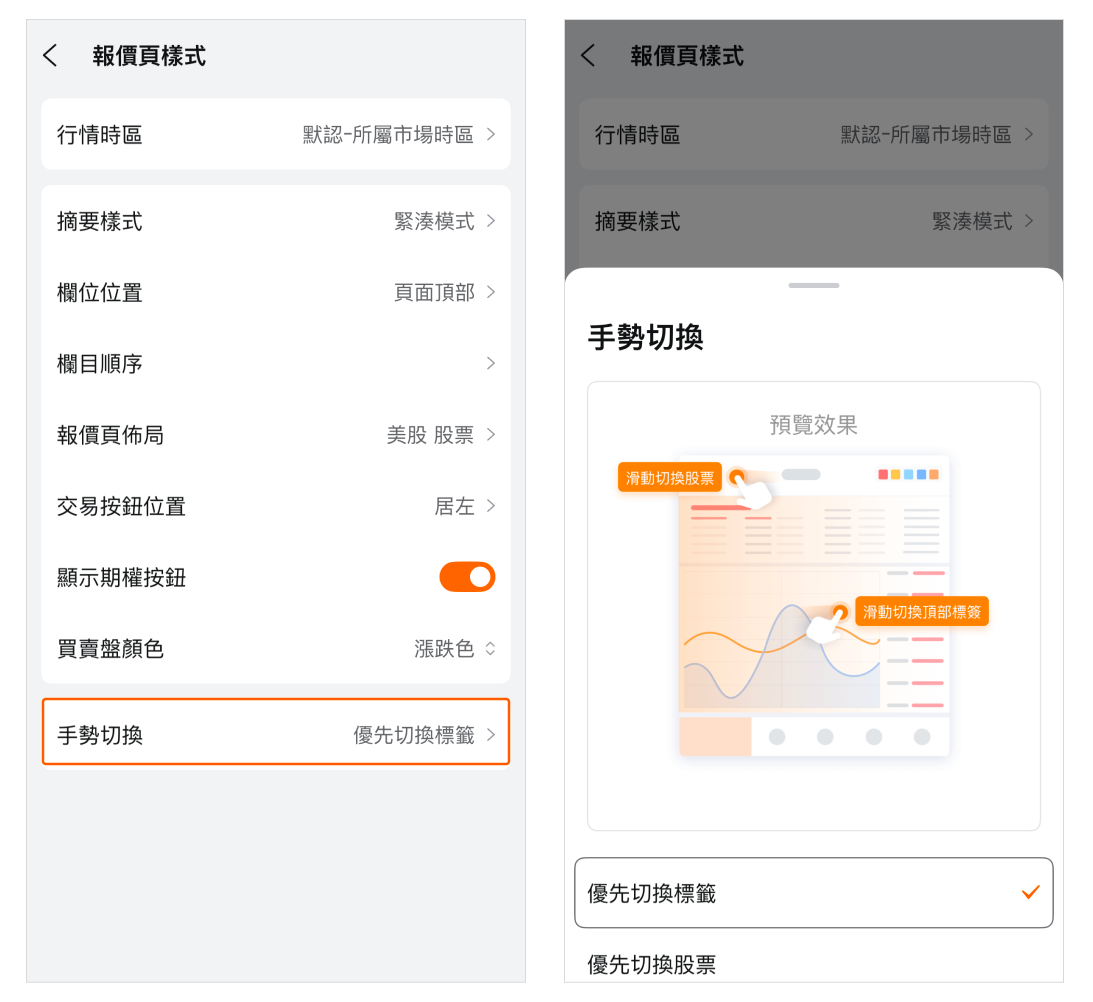Viewport: 1093px width, 1002px height.
Task: Click the 預覽效果 preview illustration
Action: point(813,605)
